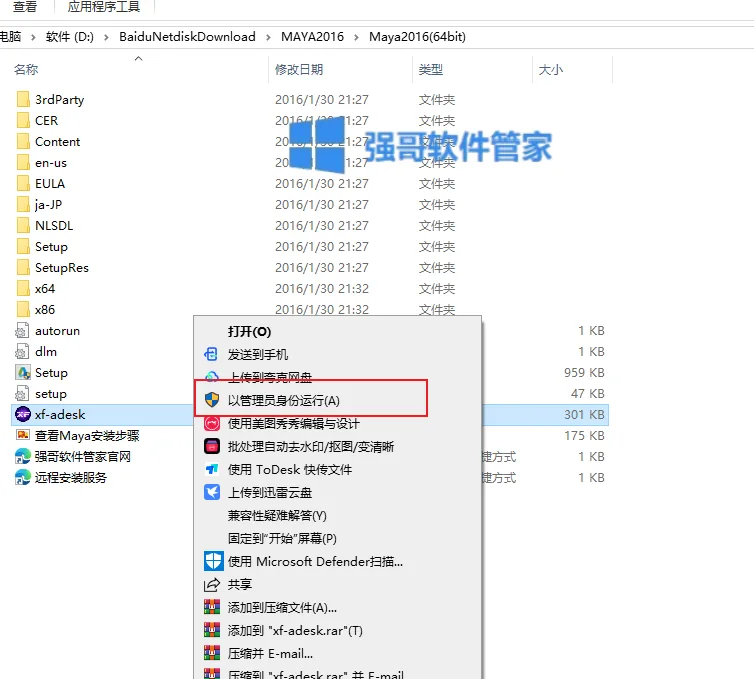Select 发送到手机 menu entry

pyautogui.click(x=337, y=354)
